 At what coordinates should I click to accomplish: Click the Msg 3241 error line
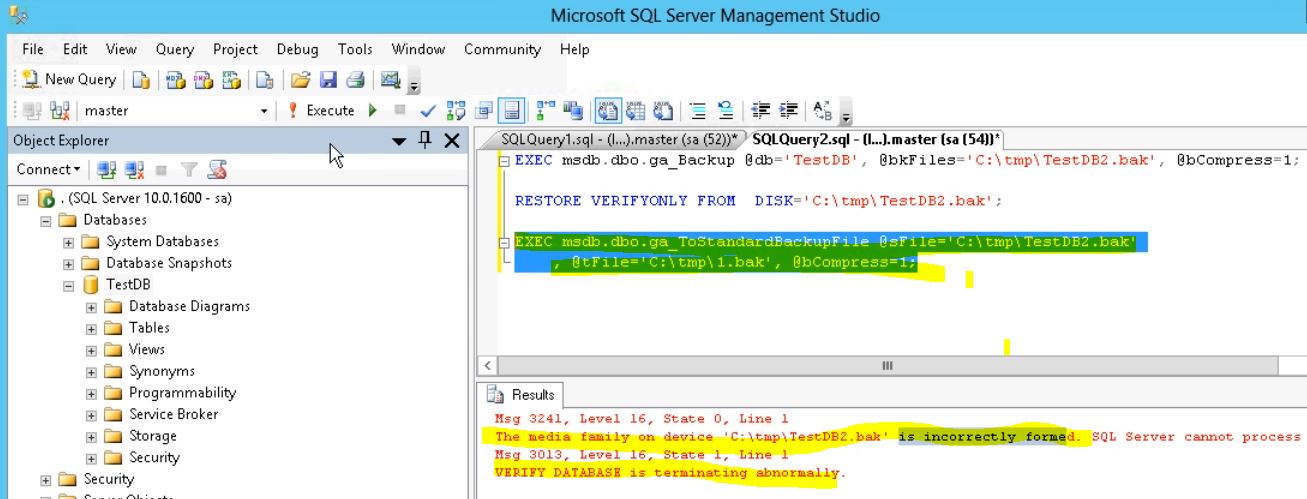pyautogui.click(x=641, y=419)
